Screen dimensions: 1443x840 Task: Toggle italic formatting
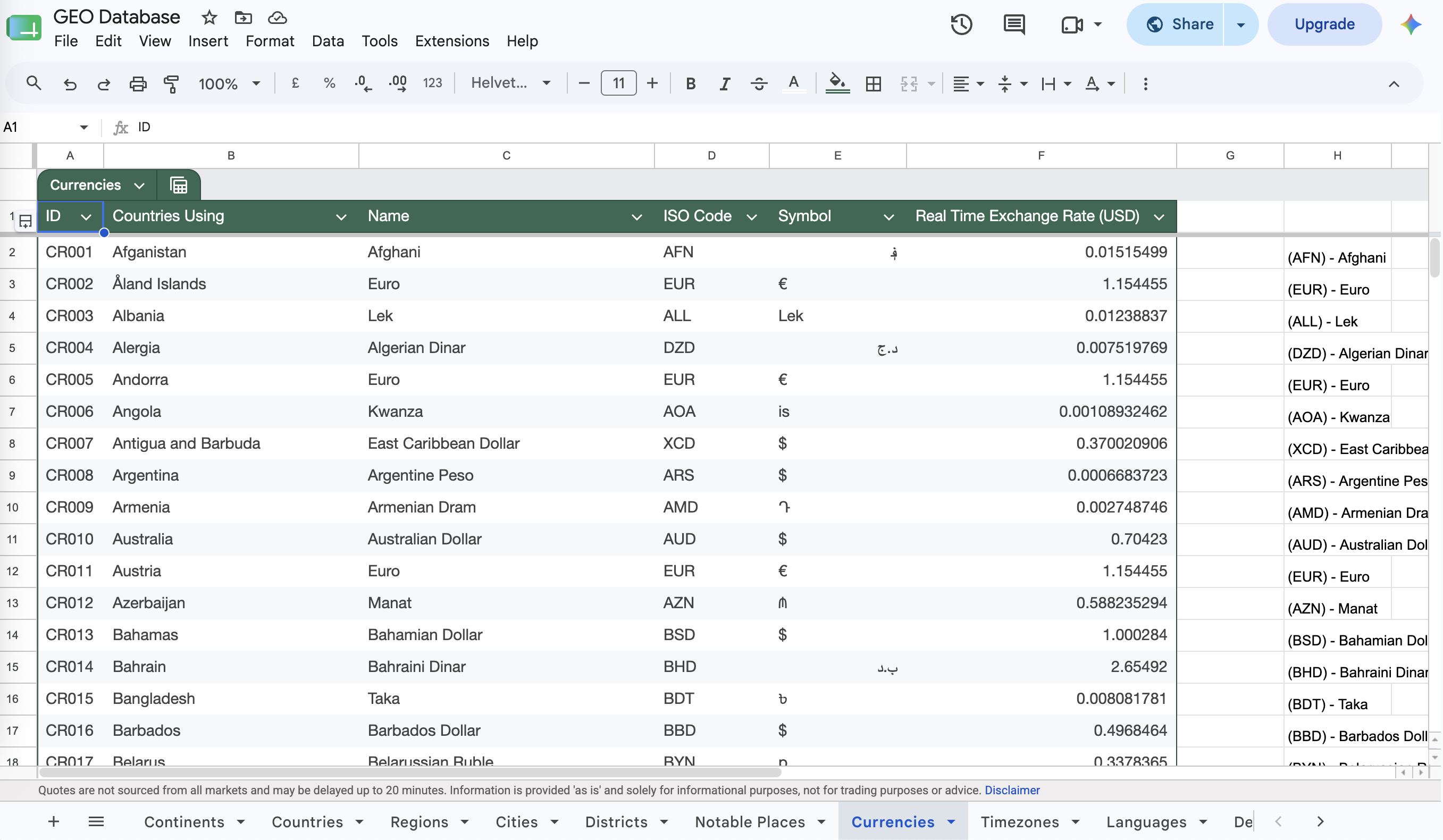pyautogui.click(x=724, y=84)
